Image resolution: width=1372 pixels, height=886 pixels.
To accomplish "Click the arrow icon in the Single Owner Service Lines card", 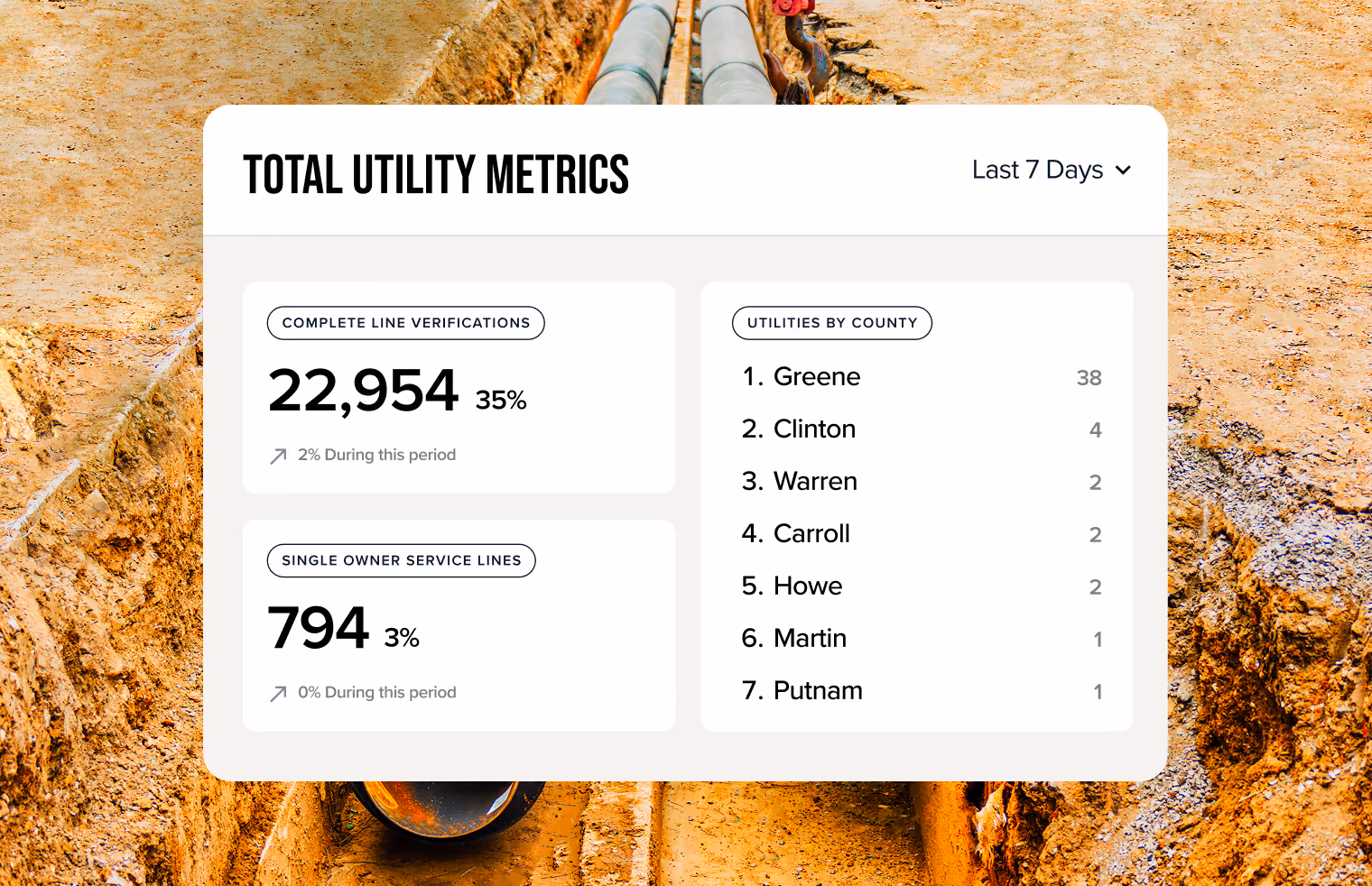I will pos(277,693).
